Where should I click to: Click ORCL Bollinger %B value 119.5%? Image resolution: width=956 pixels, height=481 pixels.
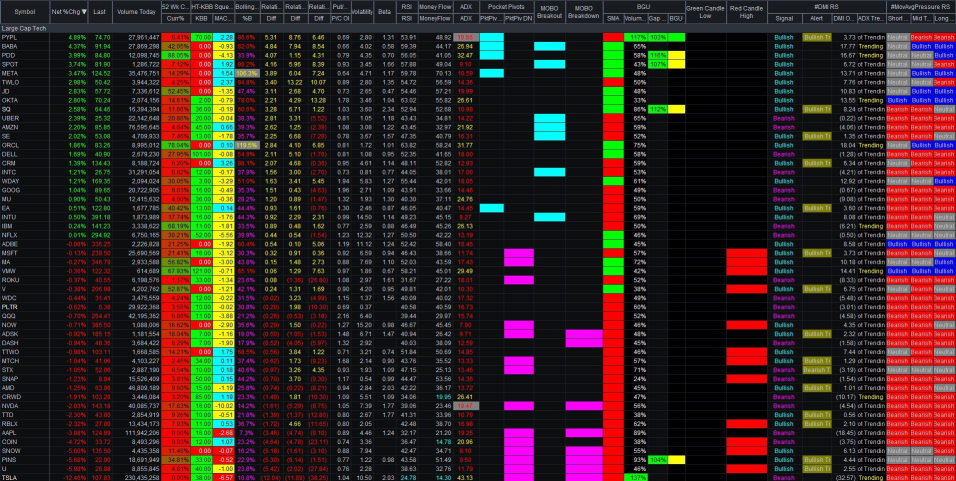pos(248,145)
